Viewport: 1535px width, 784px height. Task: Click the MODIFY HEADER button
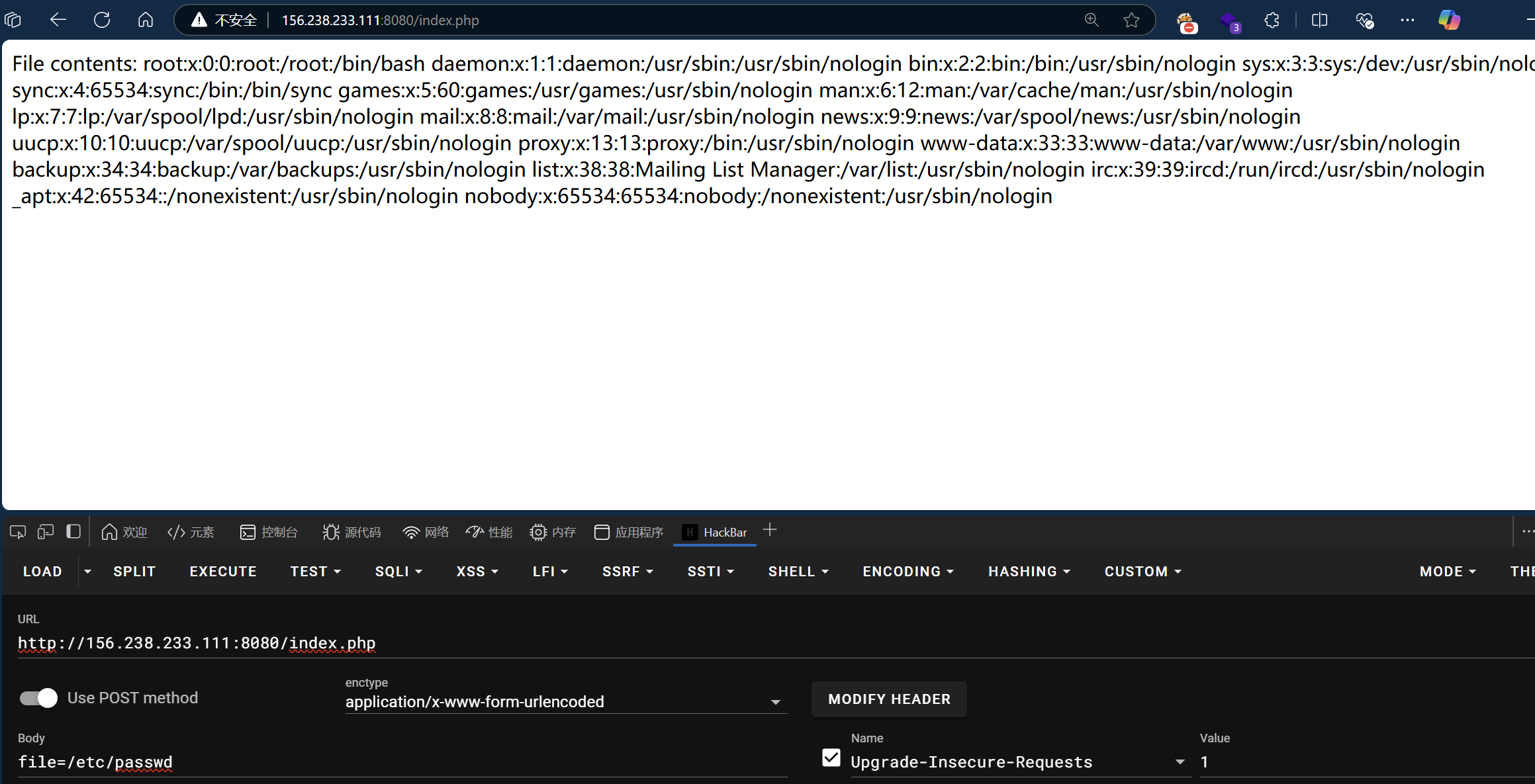tap(889, 699)
